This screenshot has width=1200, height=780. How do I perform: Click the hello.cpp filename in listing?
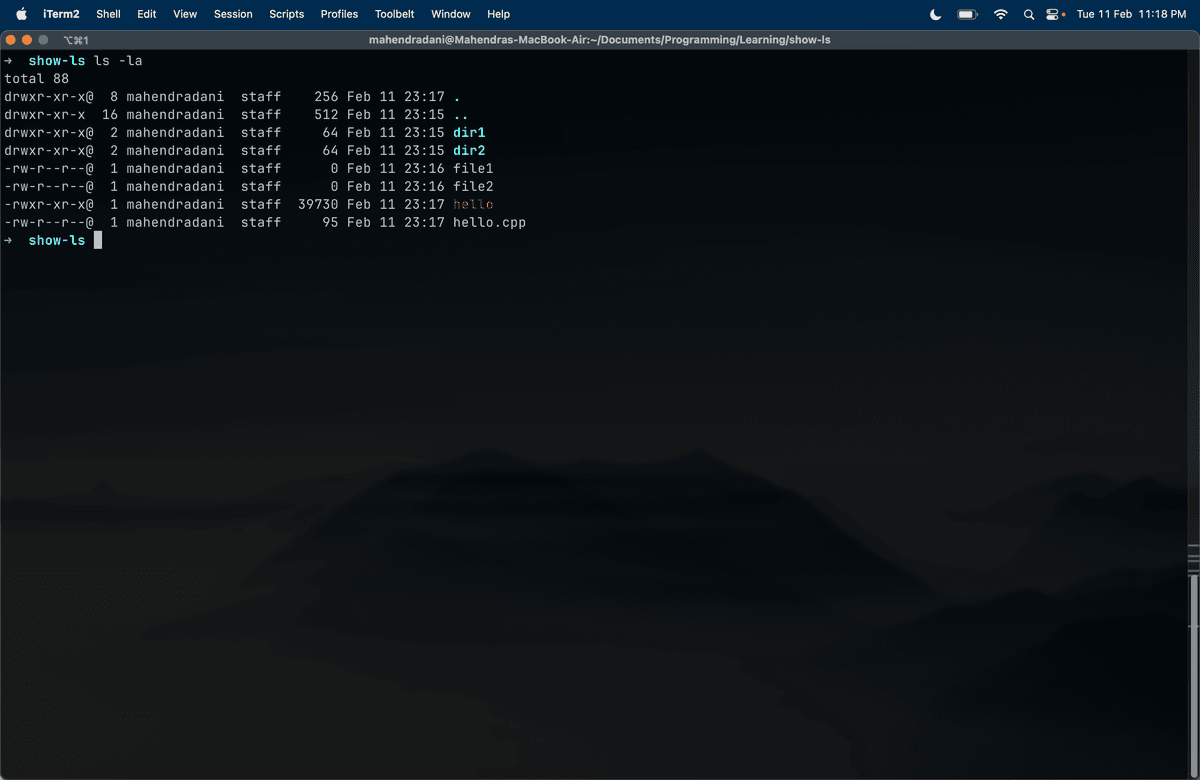489,223
